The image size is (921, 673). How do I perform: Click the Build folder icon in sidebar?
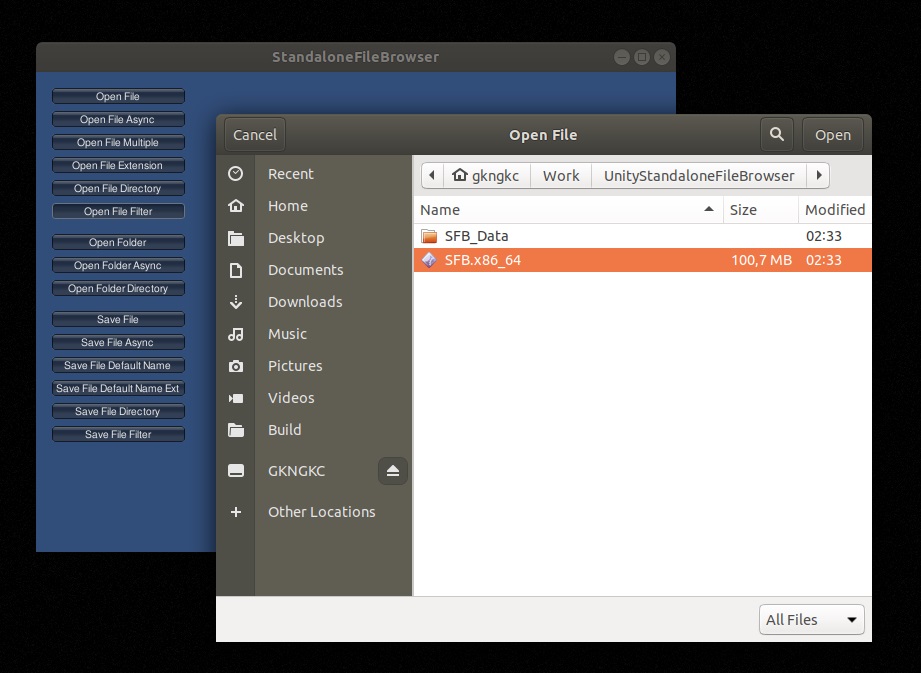[236, 430]
